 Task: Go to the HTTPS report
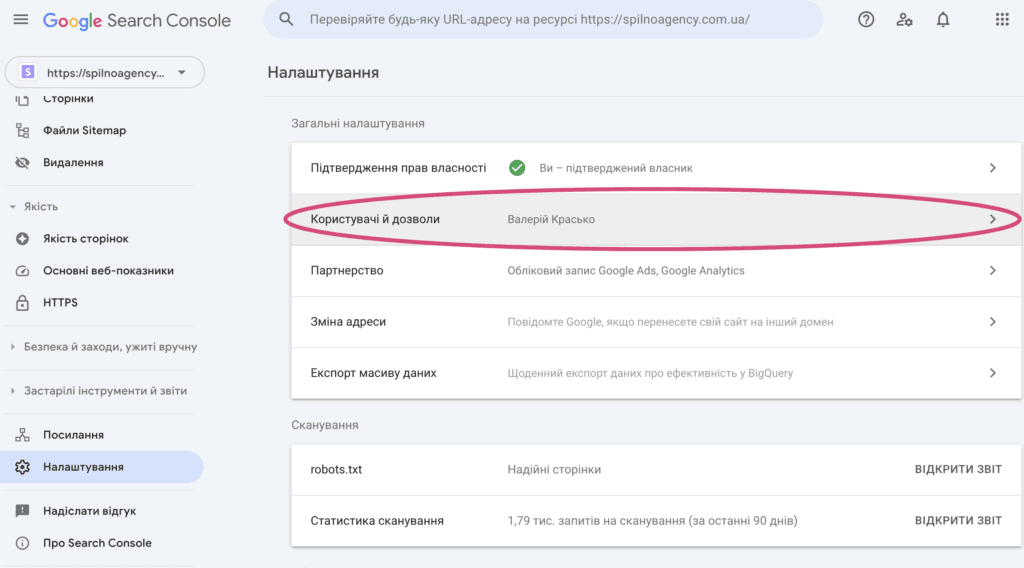(60, 302)
